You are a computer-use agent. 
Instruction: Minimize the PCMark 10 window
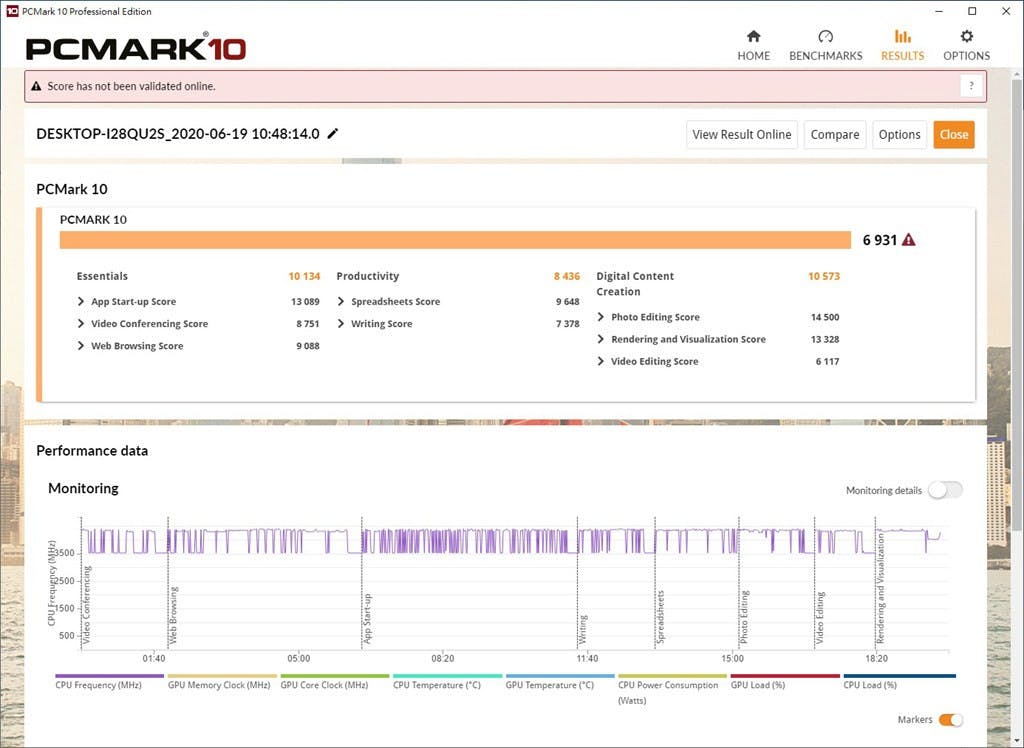939,11
